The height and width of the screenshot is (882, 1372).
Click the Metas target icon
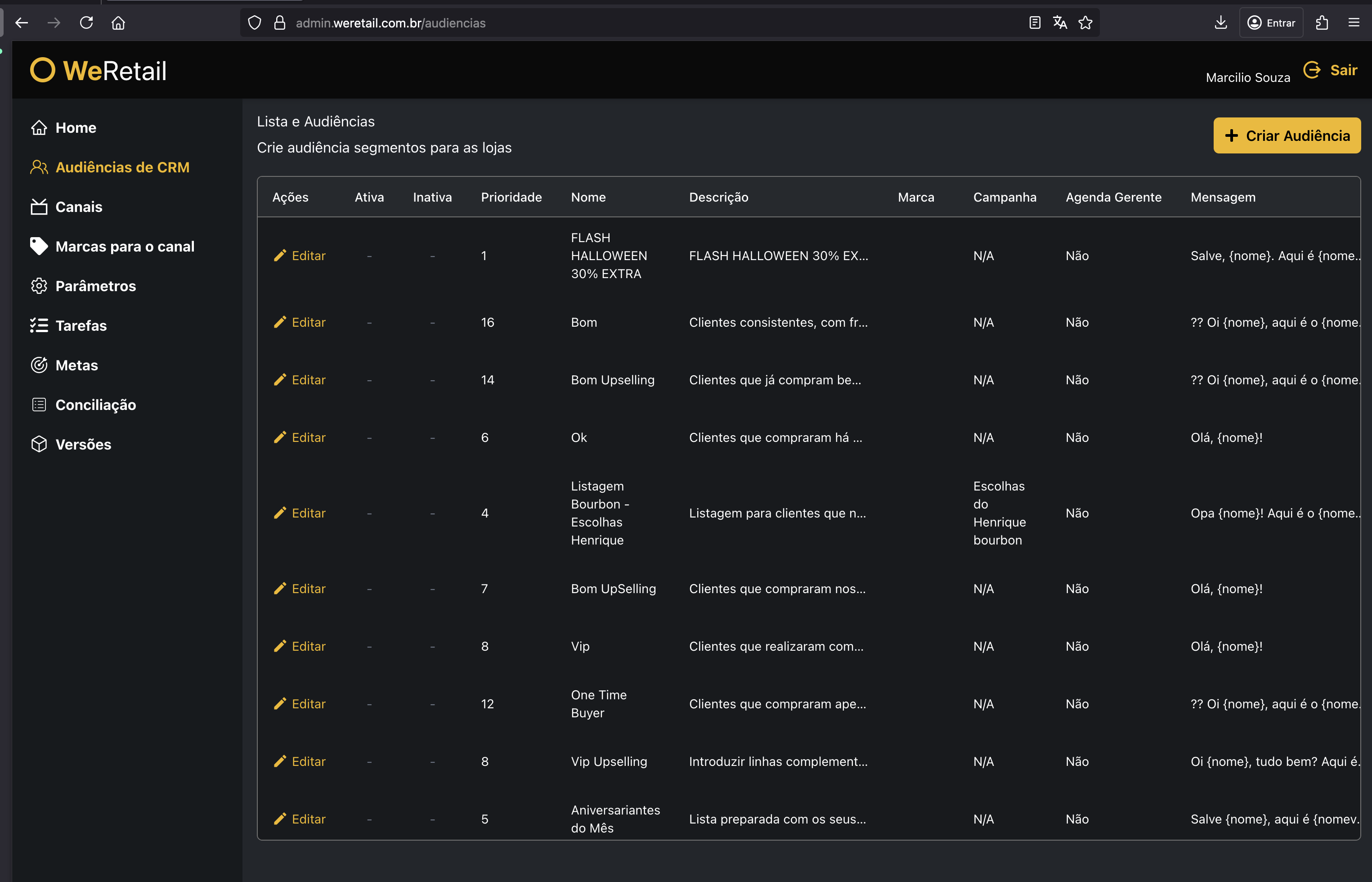coord(39,365)
